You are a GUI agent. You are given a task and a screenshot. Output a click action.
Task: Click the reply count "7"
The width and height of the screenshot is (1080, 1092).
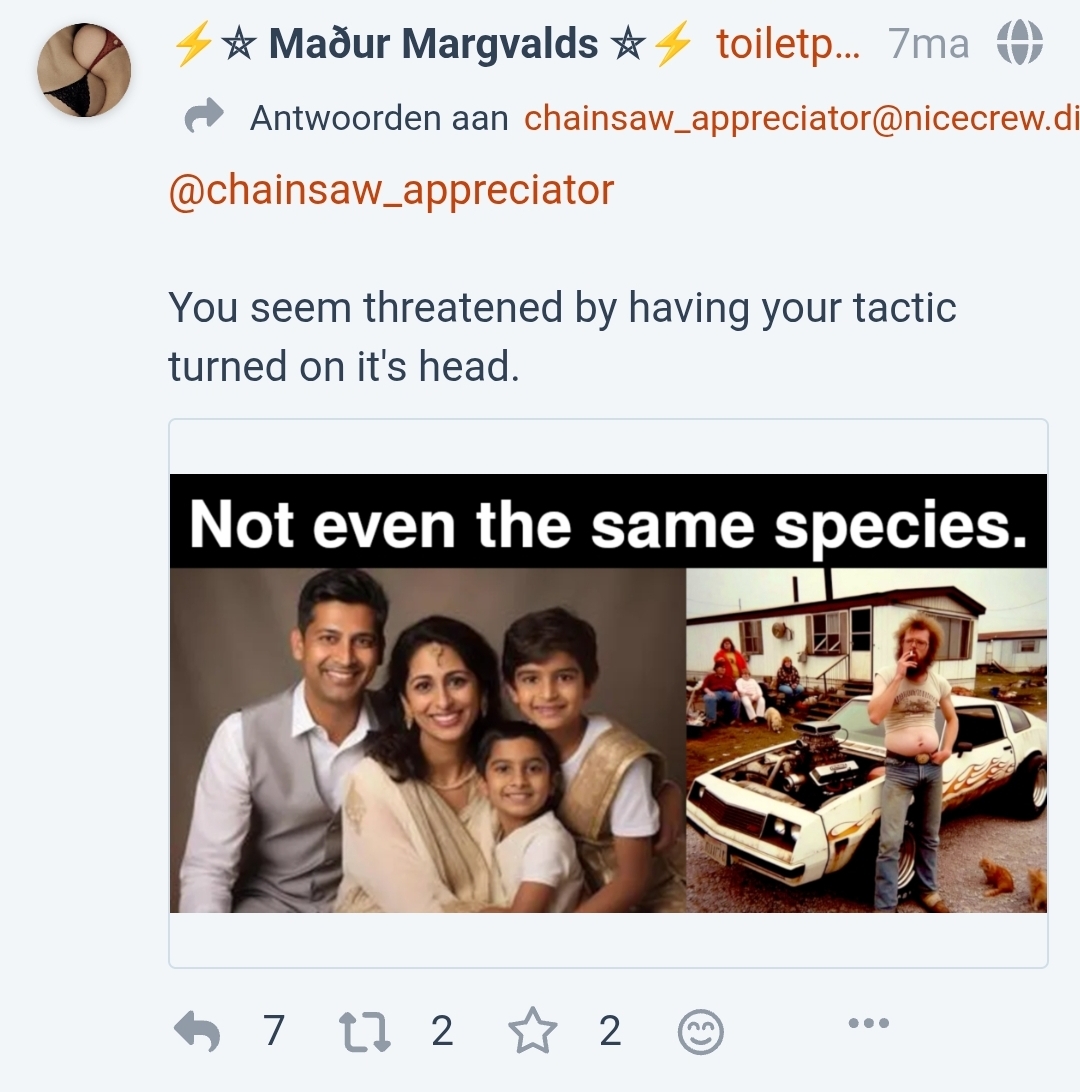[274, 1031]
